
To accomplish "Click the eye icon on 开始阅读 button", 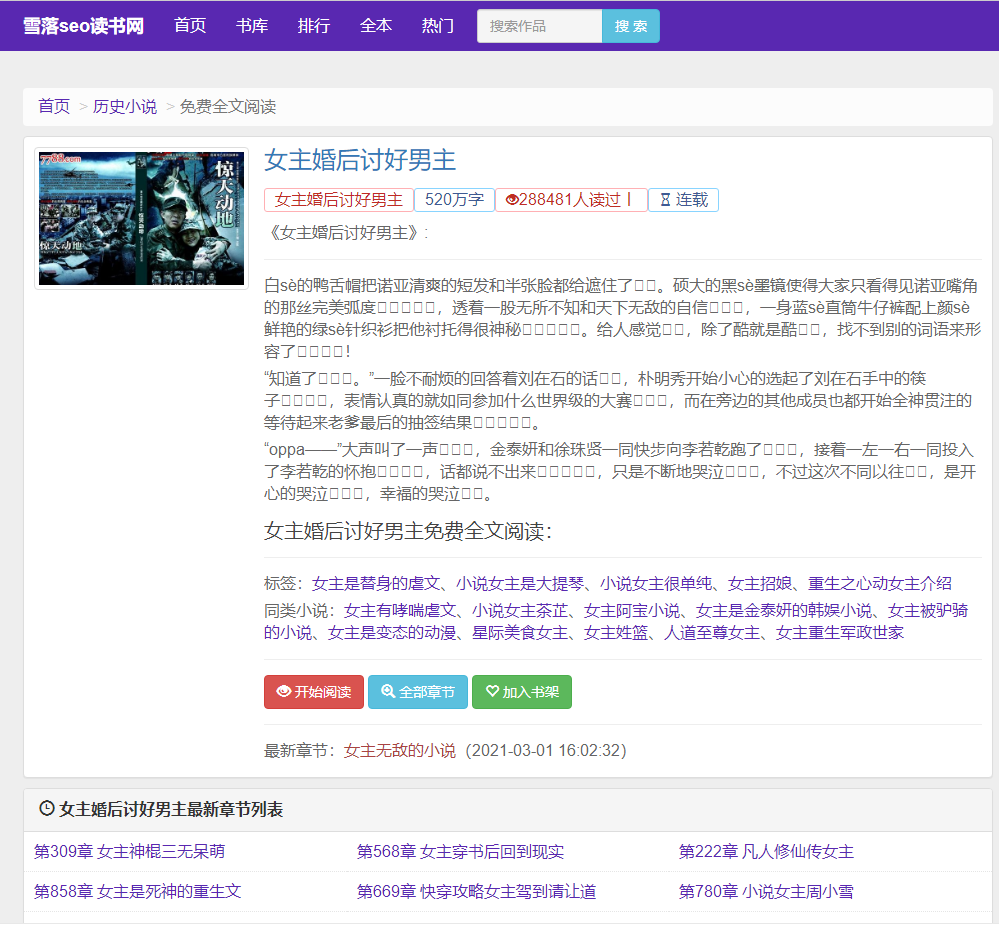I will (284, 691).
